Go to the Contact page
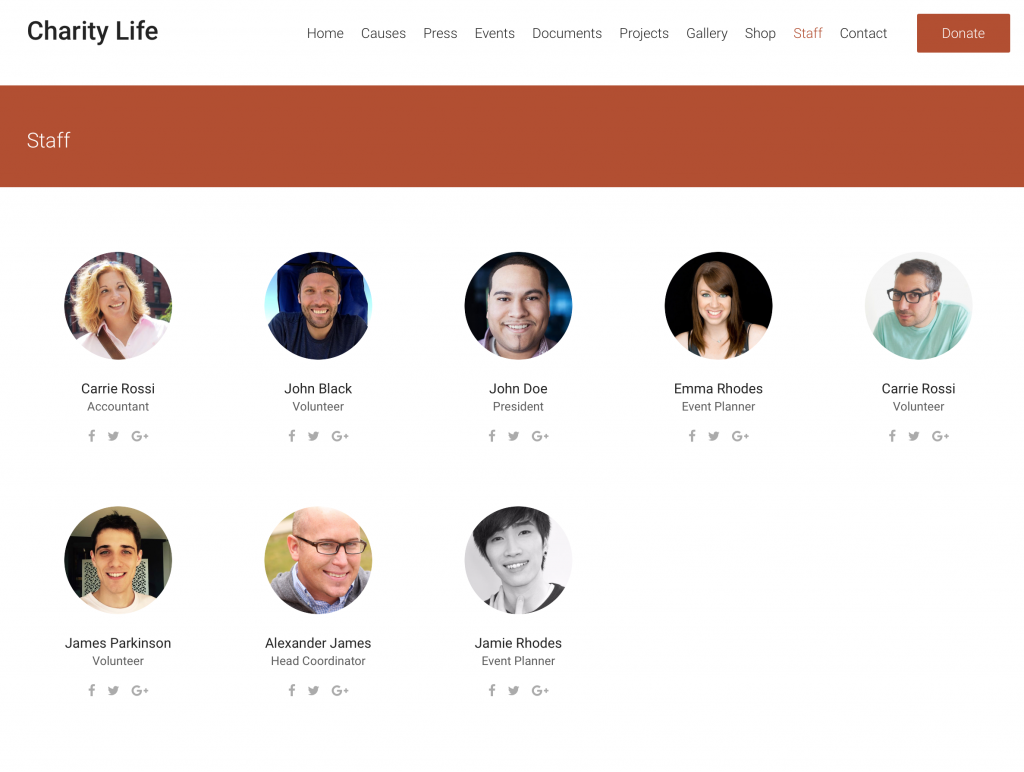 click(x=863, y=33)
